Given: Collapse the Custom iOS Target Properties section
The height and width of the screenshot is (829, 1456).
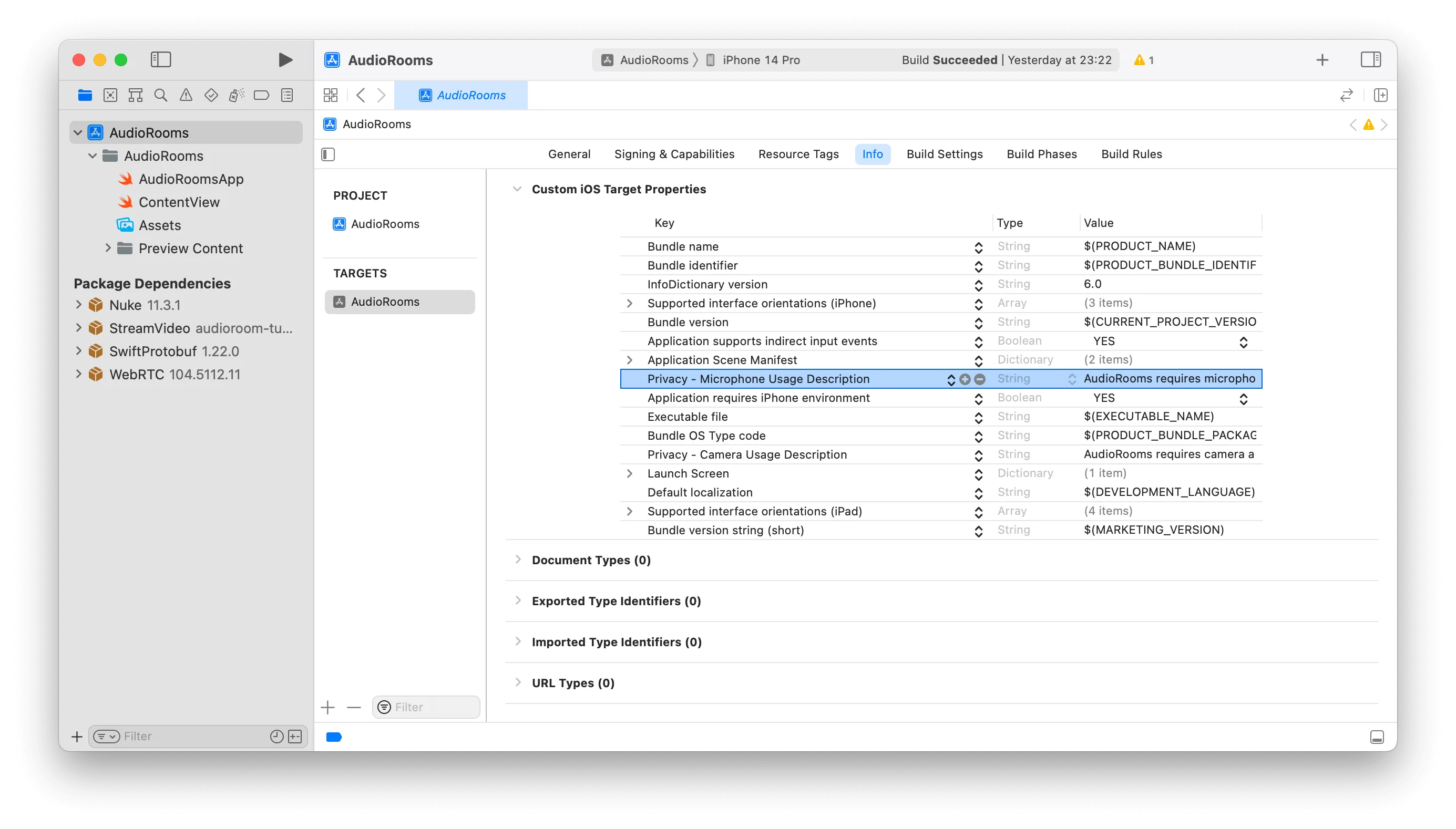Looking at the screenshot, I should coord(517,189).
